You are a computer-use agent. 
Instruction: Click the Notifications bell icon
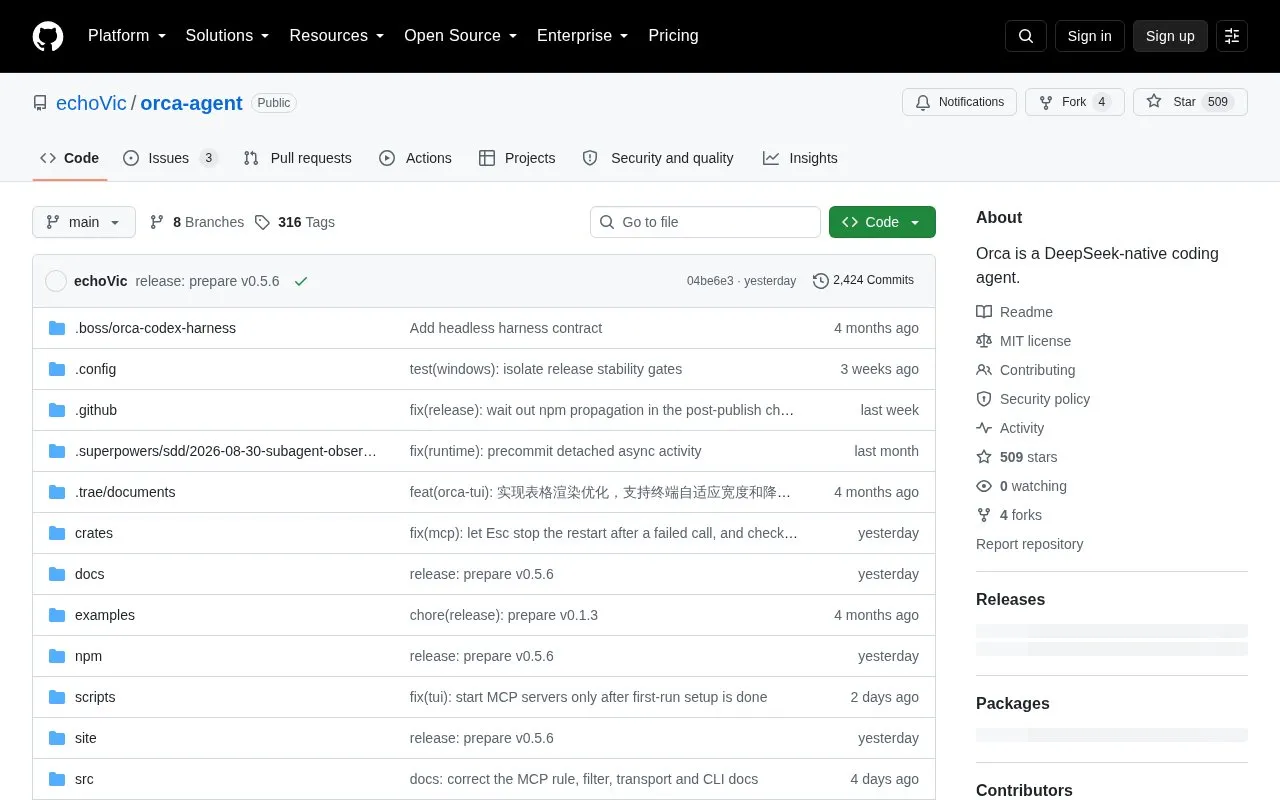[923, 102]
